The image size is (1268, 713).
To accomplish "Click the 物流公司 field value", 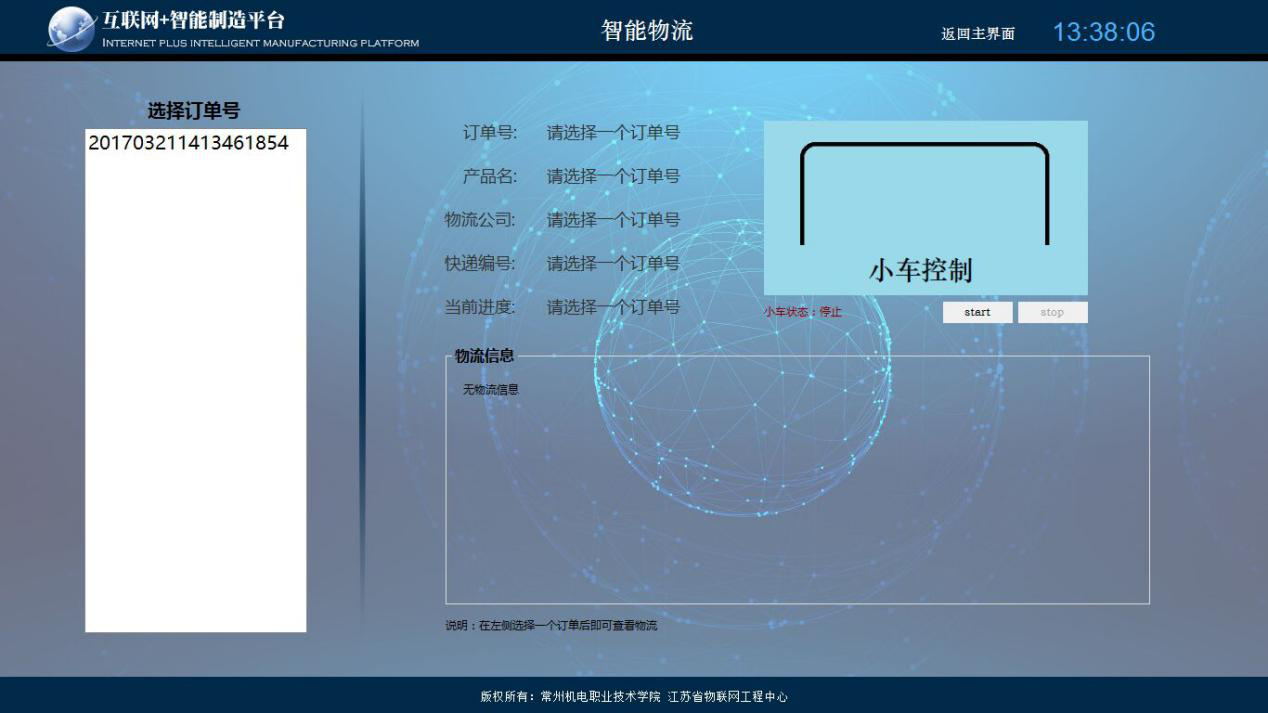I will coord(613,220).
